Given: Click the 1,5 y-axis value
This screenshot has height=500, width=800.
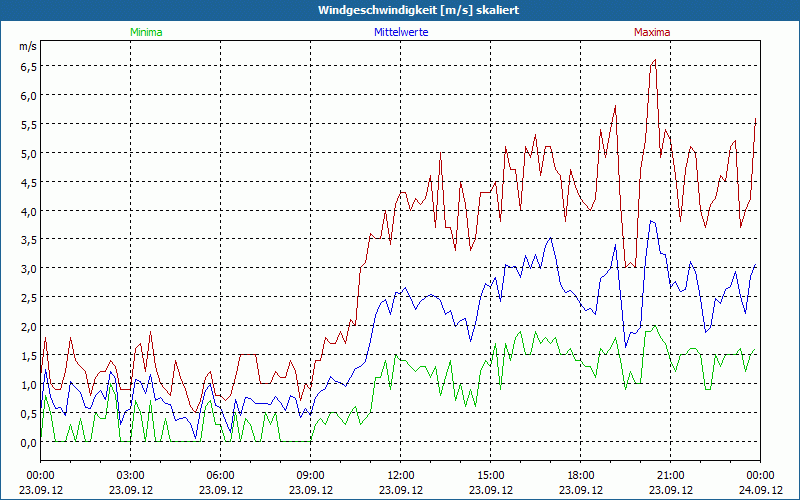Looking at the screenshot, I should tap(29, 356).
